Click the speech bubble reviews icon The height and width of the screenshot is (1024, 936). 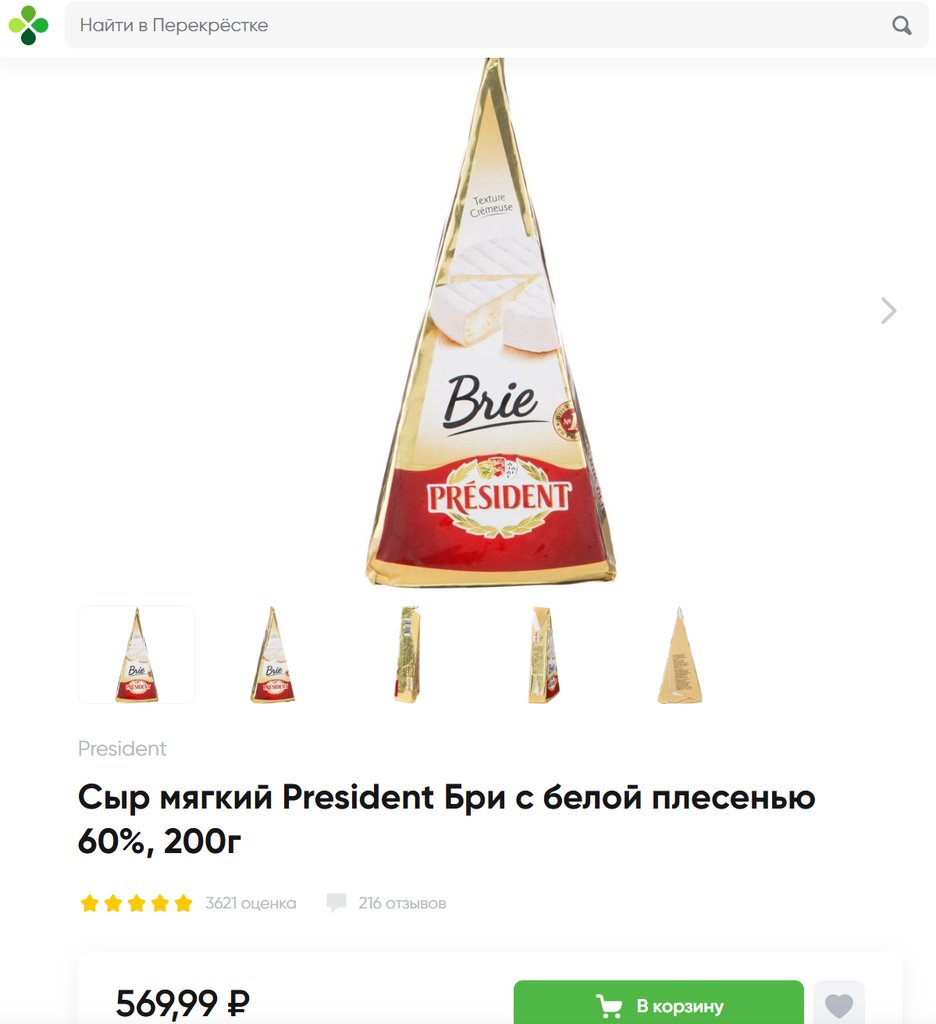(336, 903)
